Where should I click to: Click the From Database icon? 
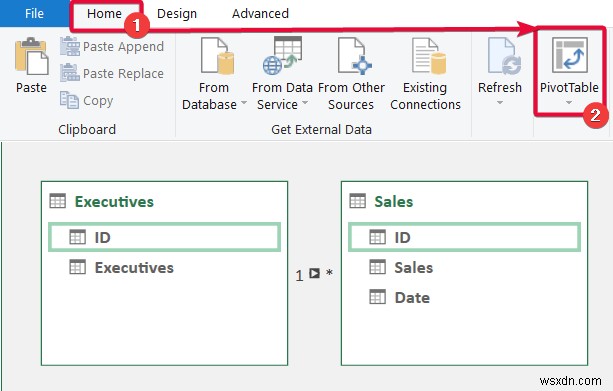click(x=217, y=56)
